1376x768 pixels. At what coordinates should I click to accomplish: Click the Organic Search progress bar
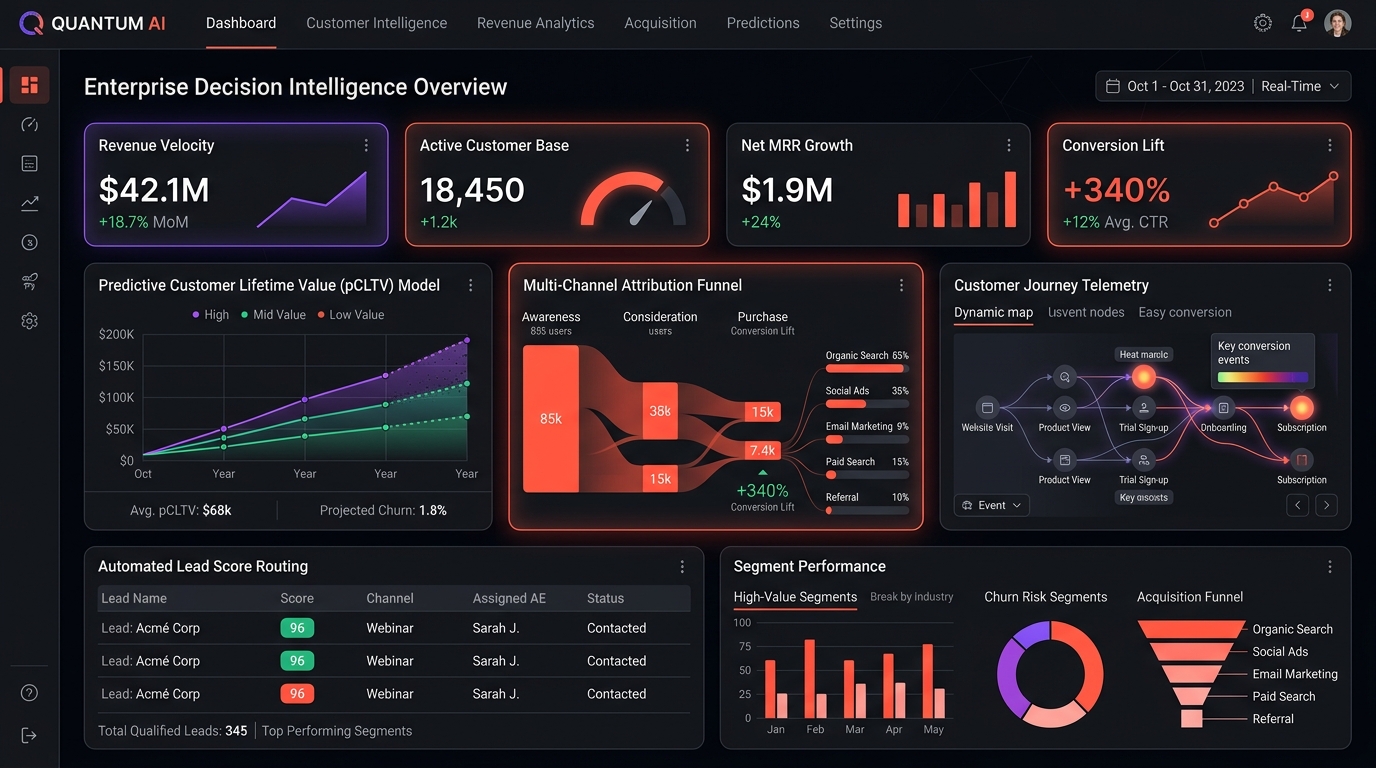867,371
